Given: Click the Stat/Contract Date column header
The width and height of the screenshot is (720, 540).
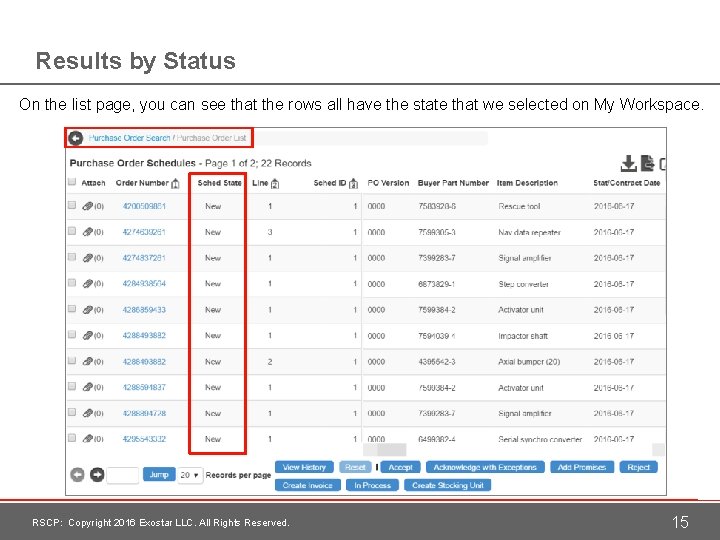Looking at the screenshot, I should [x=626, y=183].
